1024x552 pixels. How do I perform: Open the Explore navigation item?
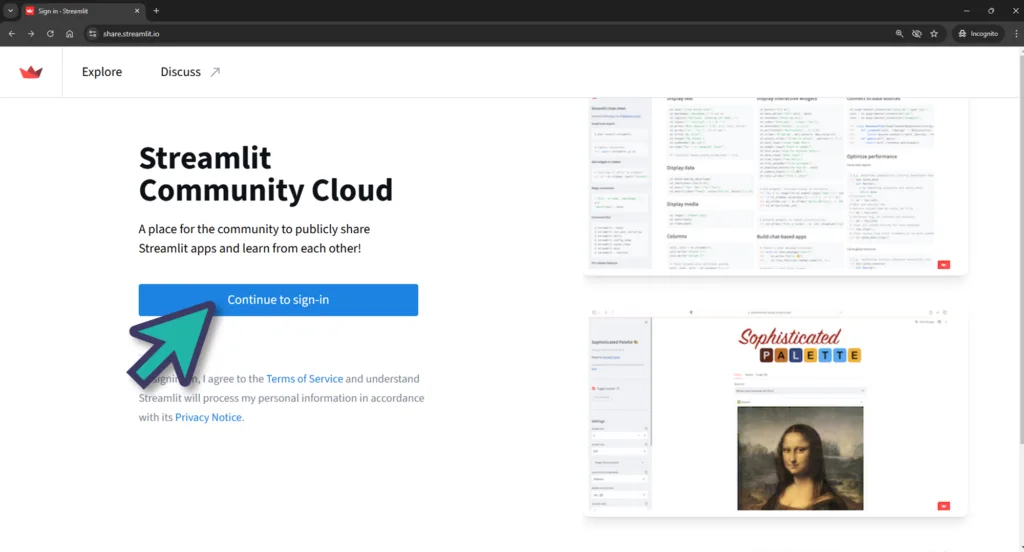click(x=102, y=72)
